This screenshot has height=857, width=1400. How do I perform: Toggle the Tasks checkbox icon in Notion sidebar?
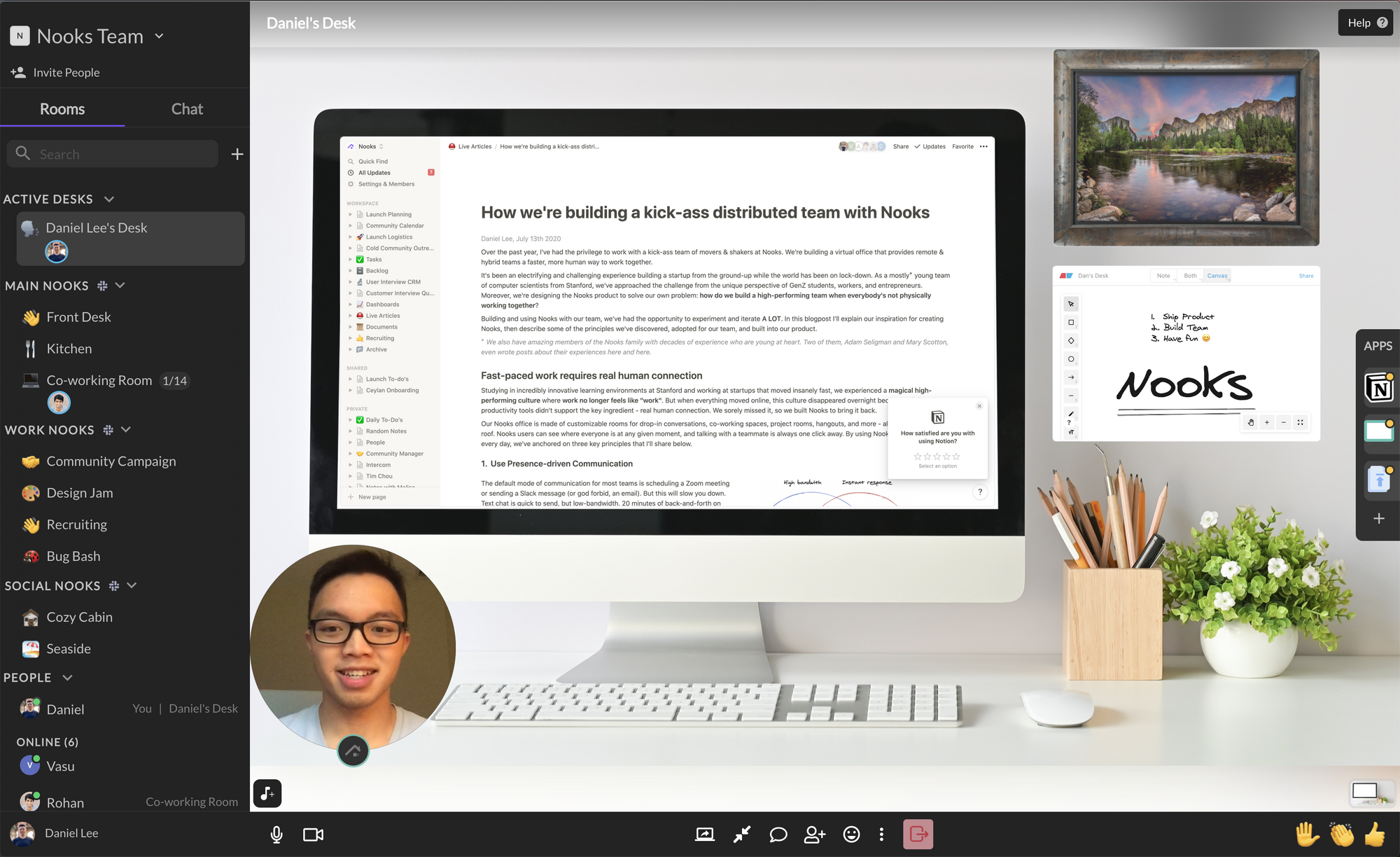(360, 260)
